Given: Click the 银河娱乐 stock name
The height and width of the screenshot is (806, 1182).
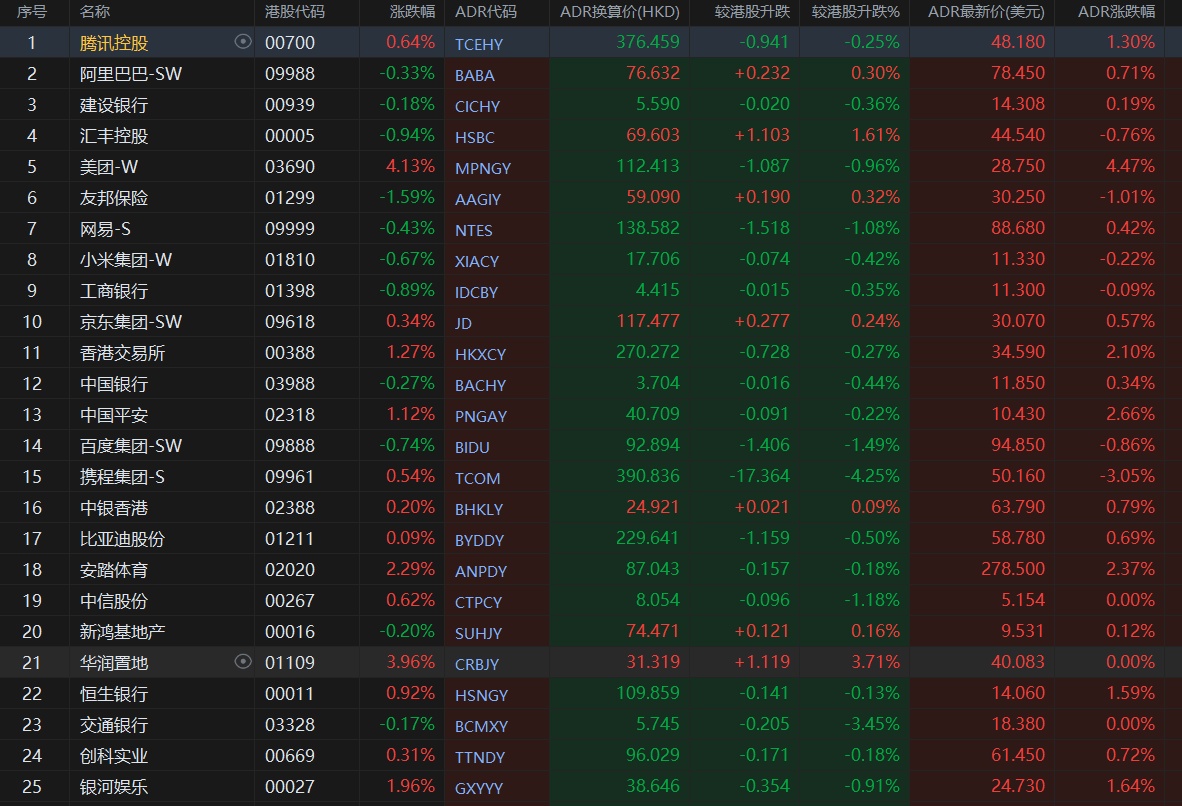Looking at the screenshot, I should [x=114, y=786].
